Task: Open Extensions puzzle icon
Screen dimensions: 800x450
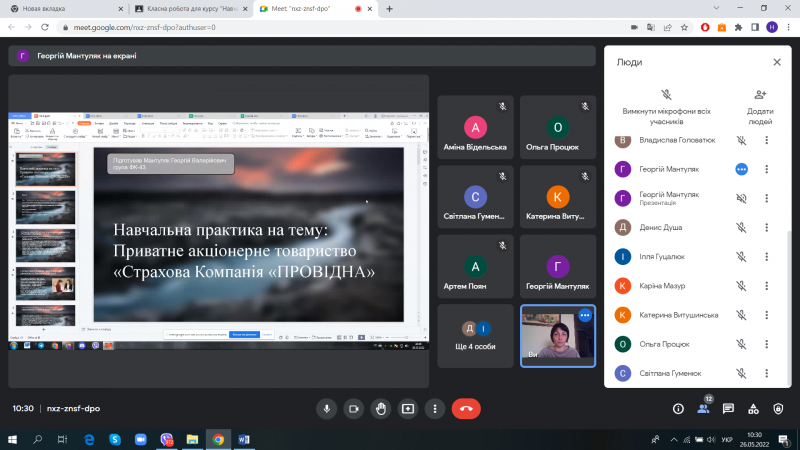Action: (x=738, y=28)
